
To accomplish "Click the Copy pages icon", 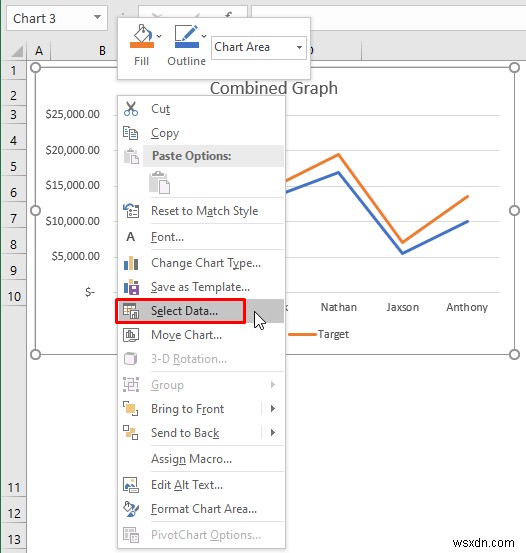I will 131,133.
